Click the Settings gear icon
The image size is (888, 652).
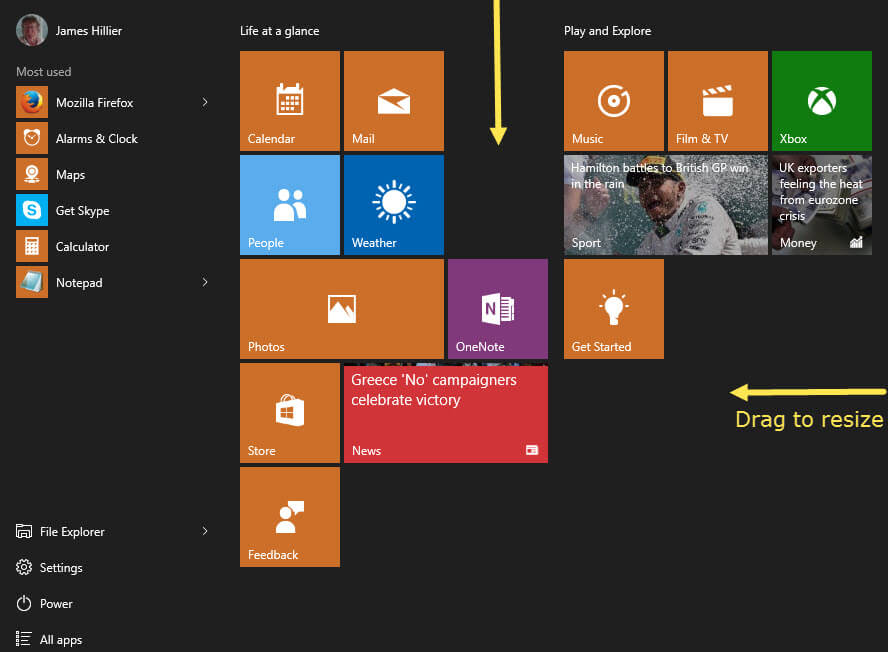[x=24, y=567]
